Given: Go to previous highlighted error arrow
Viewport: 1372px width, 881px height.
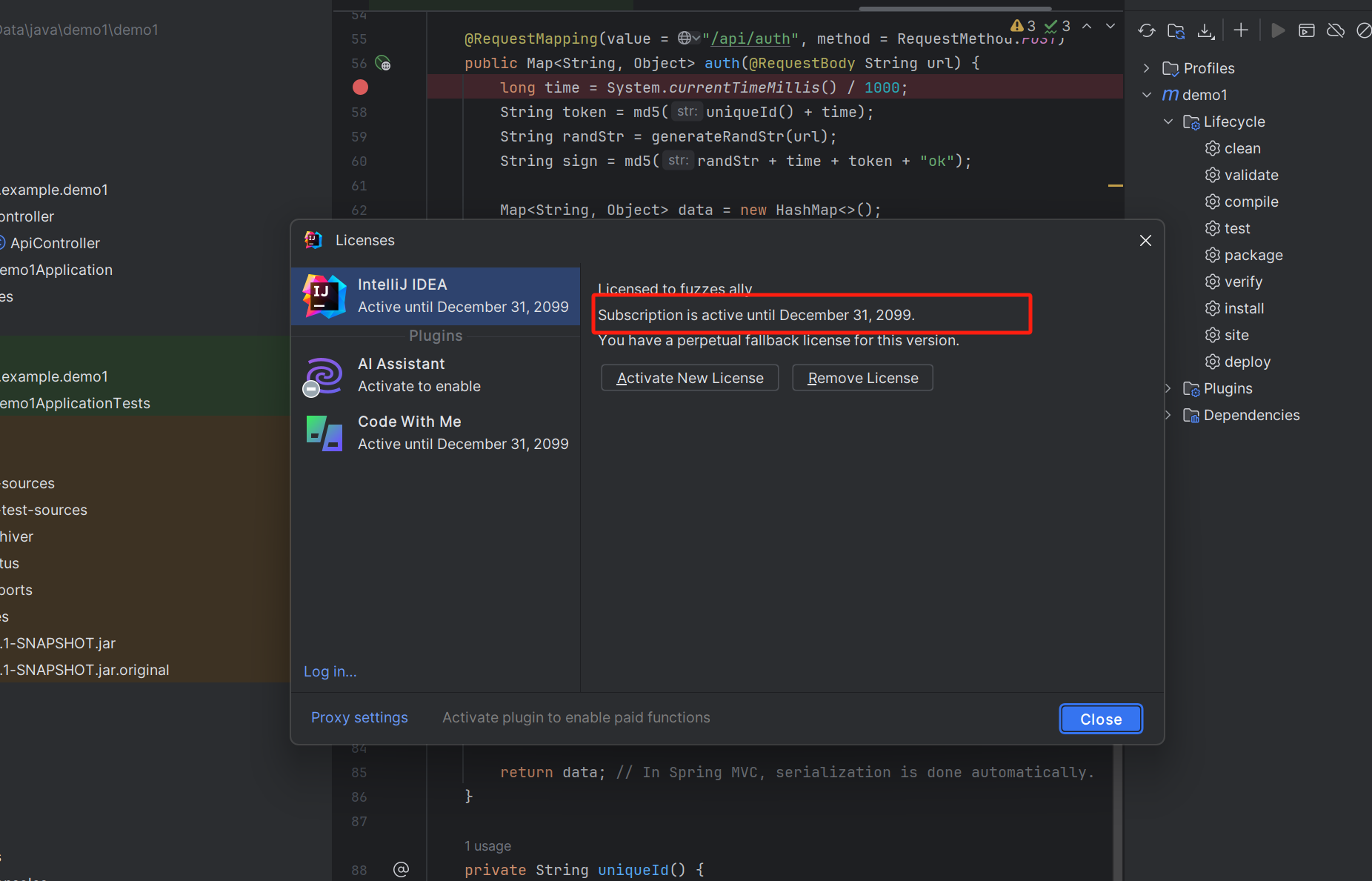Looking at the screenshot, I should pyautogui.click(x=1087, y=26).
